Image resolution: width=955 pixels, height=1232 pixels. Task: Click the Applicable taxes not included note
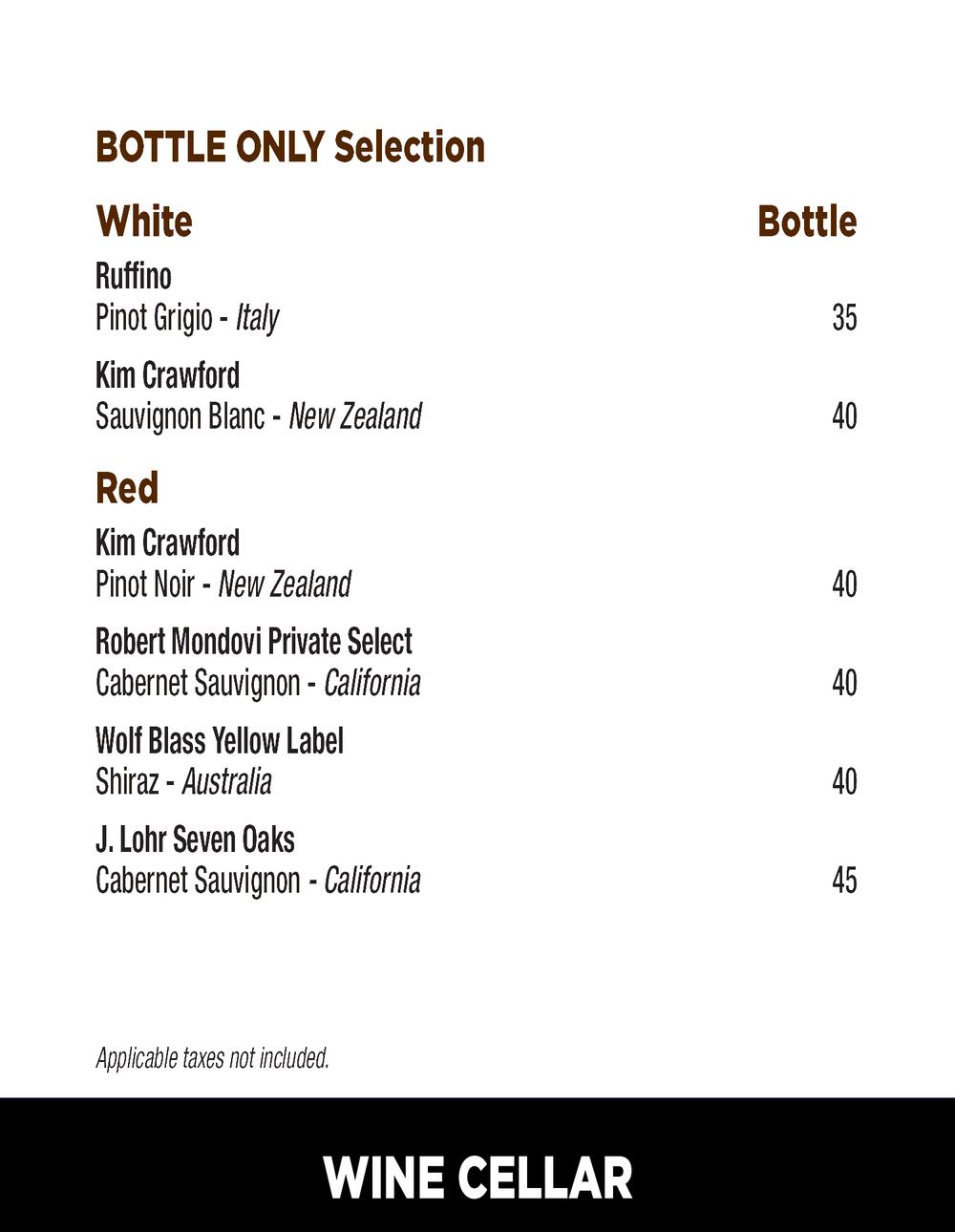pyautogui.click(x=212, y=1058)
